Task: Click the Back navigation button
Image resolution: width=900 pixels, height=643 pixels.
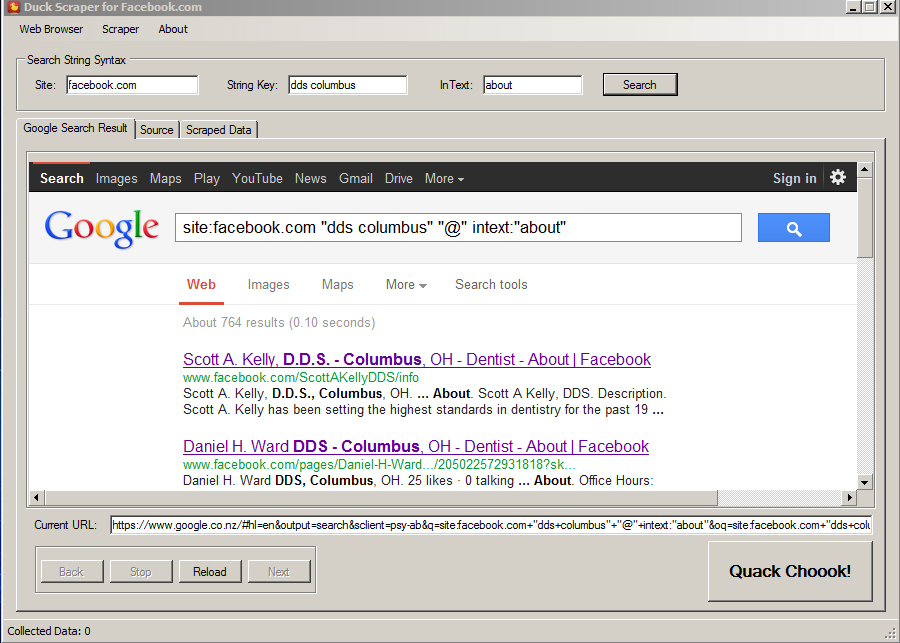Action: [72, 572]
